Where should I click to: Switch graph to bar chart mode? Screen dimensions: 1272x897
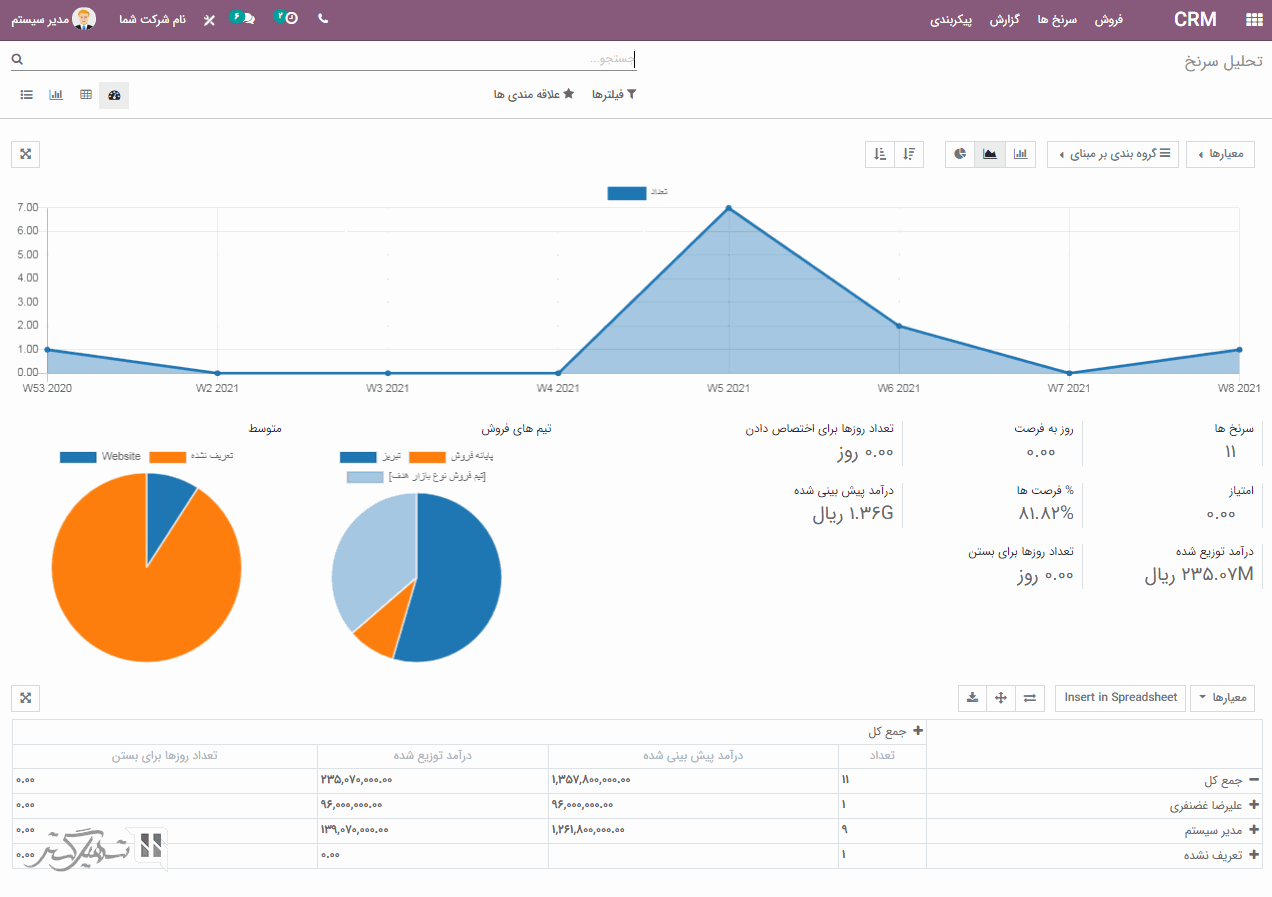(x=1020, y=154)
